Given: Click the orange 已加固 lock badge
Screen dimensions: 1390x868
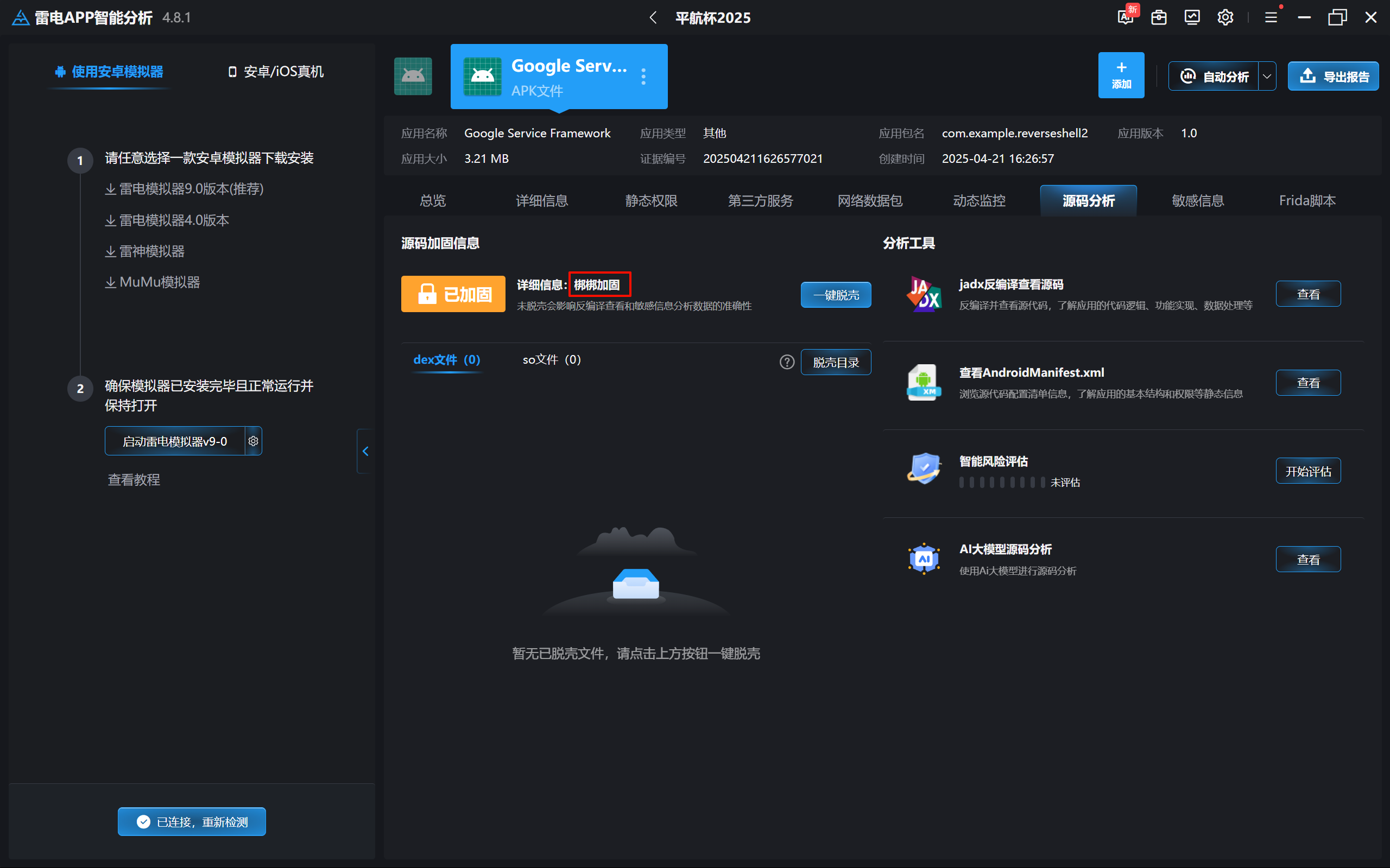Looking at the screenshot, I should point(453,294).
